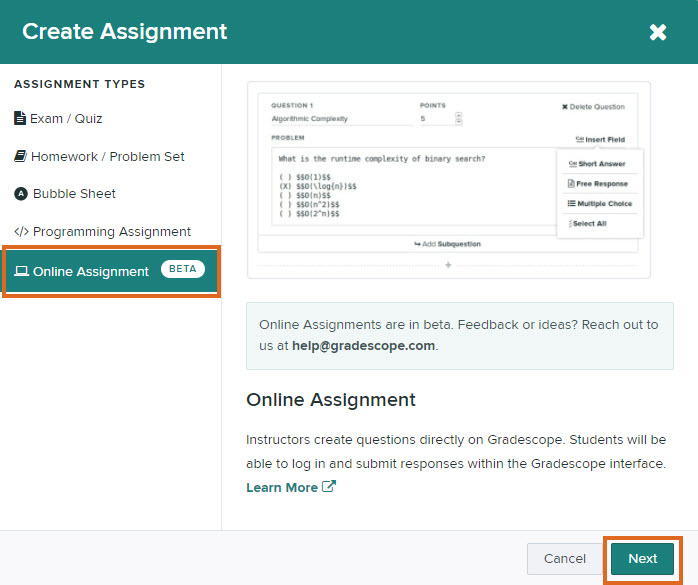Close the Create Assignment dialog with X
This screenshot has width=698, height=585.
point(657,32)
